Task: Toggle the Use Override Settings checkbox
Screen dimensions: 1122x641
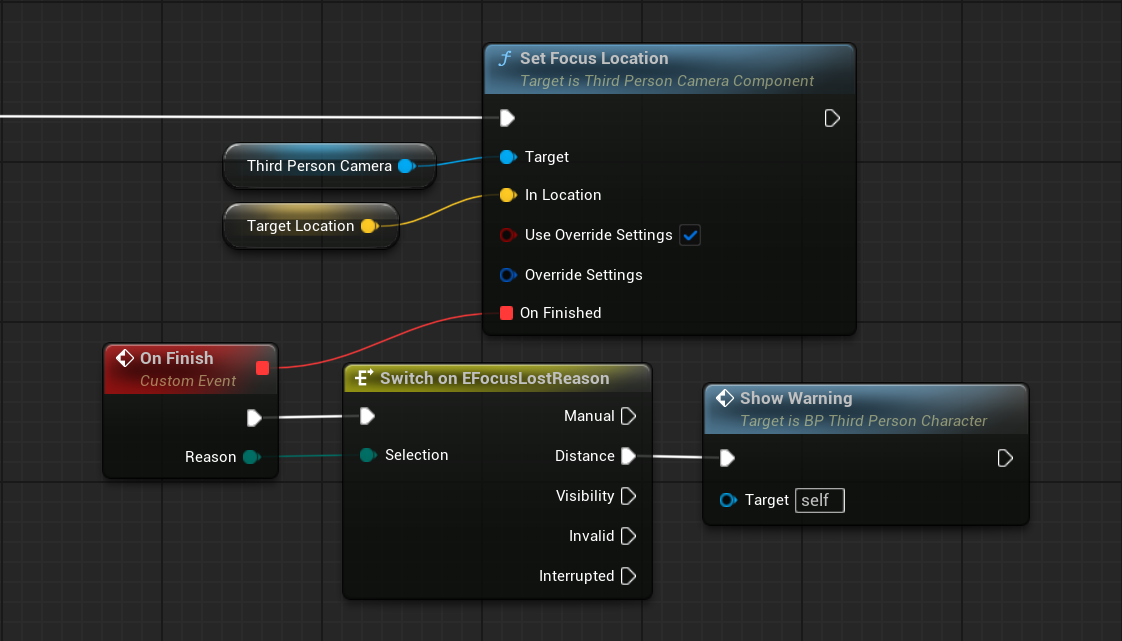Action: click(690, 235)
